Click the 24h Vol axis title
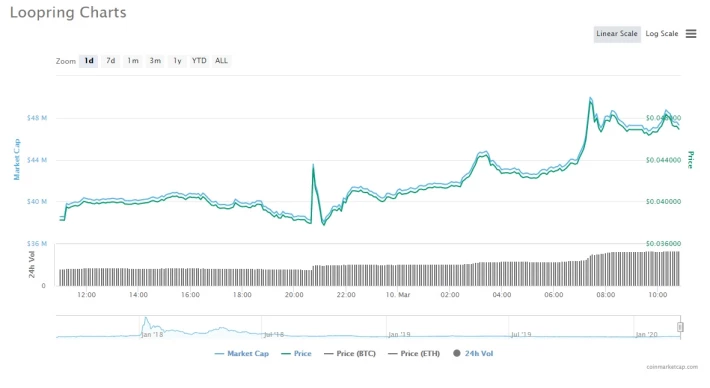Viewport: 710px width, 388px height. pos(31,265)
